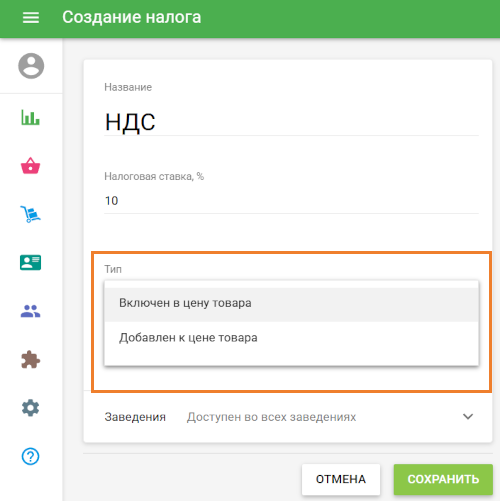This screenshot has height=501, width=500.
Task: Open the items shopping basket section
Action: tap(30, 166)
